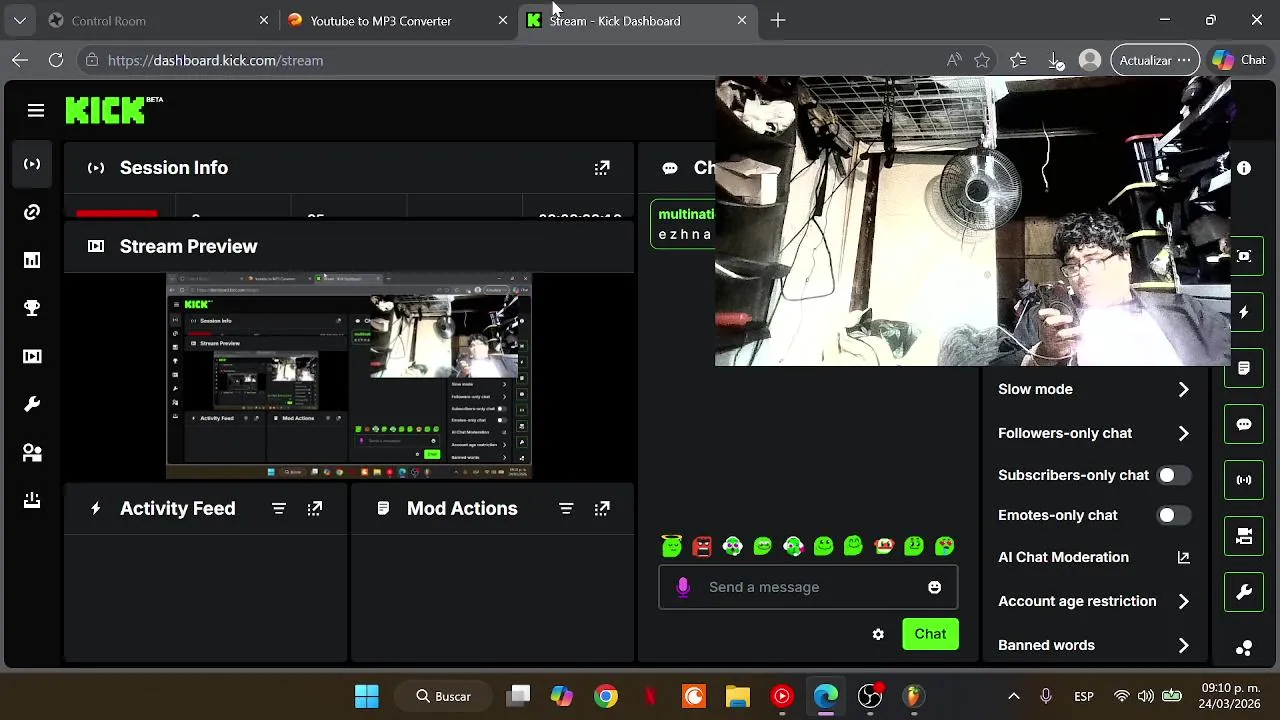Click the wrench icon in right sidebar
Image resolution: width=1280 pixels, height=720 pixels.
(x=1244, y=592)
